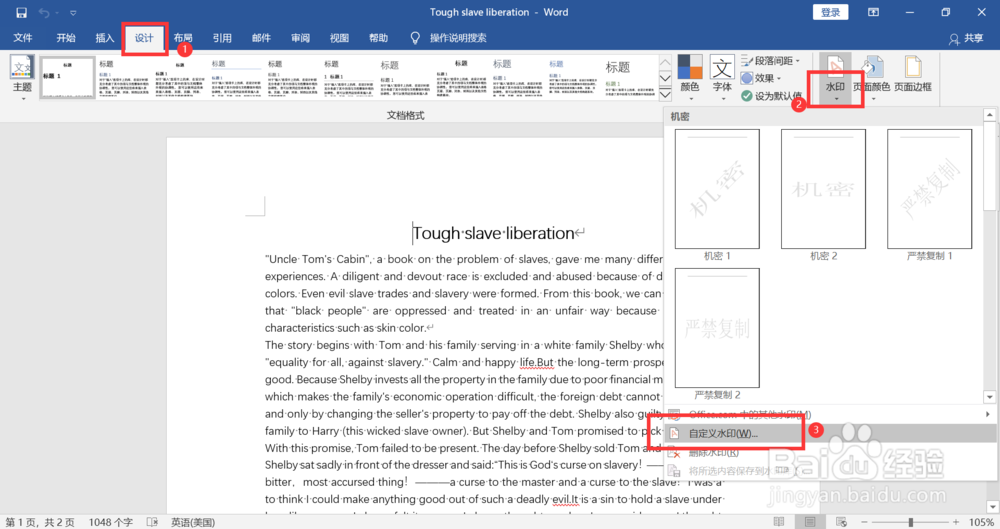Open the Customize Quick Access Toolbar arrow
This screenshot has height=529, width=1000.
click(x=73, y=13)
